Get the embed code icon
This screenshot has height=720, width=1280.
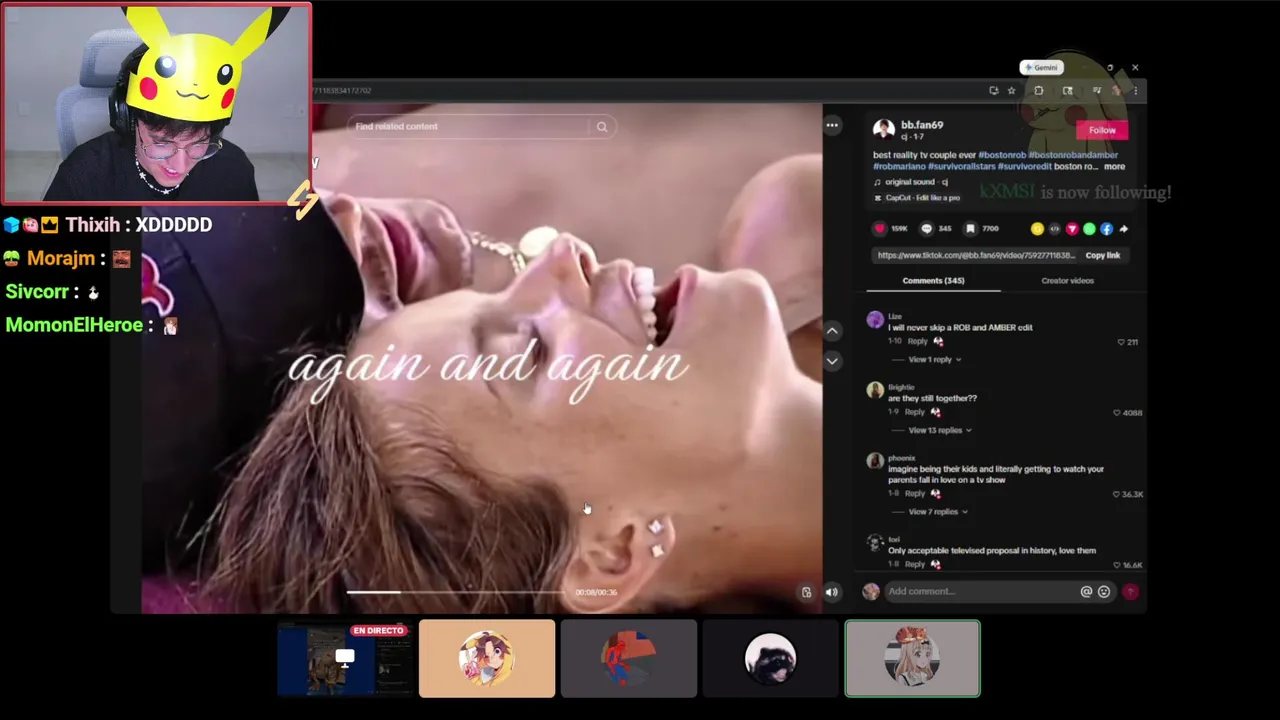[1054, 229]
